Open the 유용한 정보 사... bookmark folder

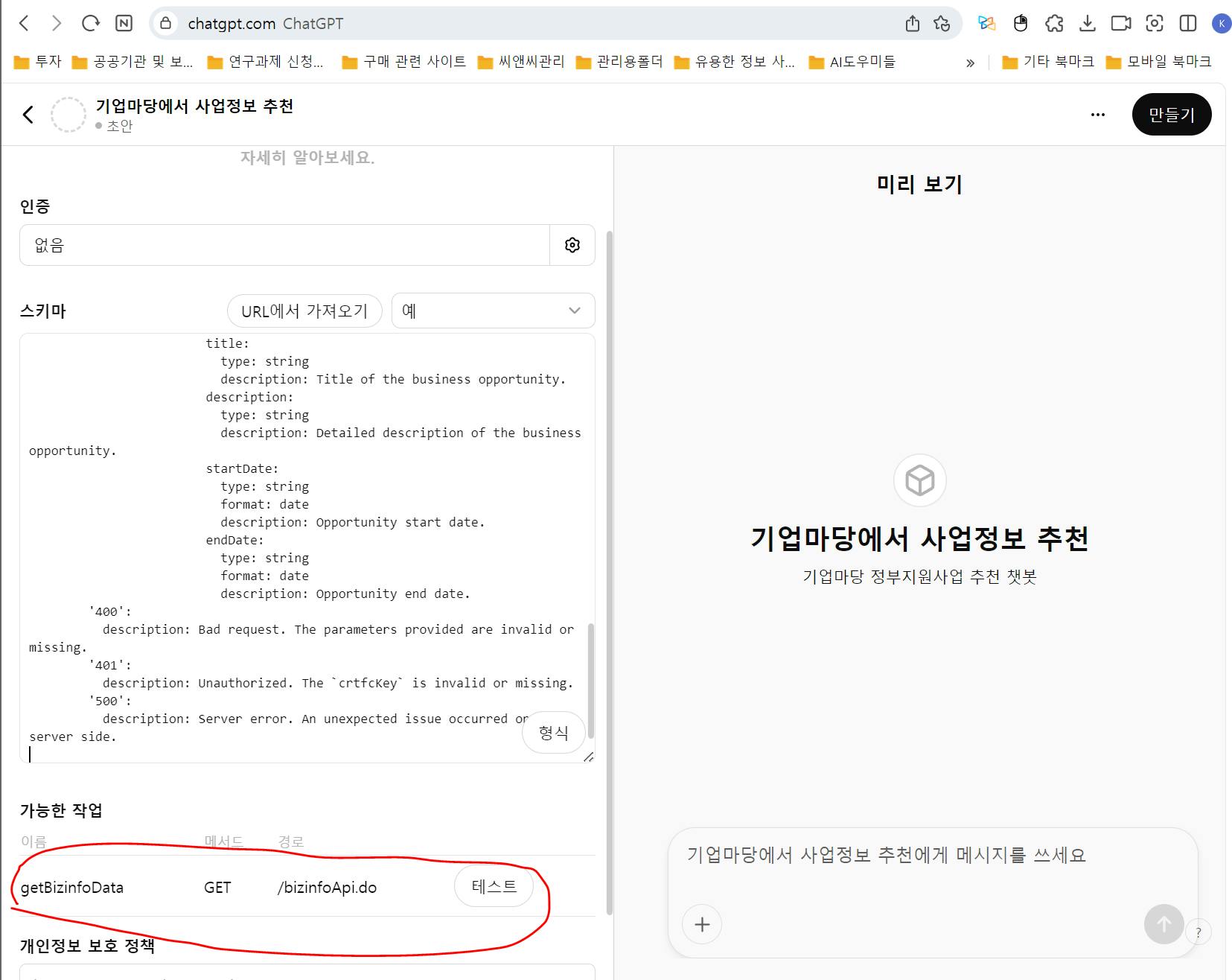coord(735,62)
